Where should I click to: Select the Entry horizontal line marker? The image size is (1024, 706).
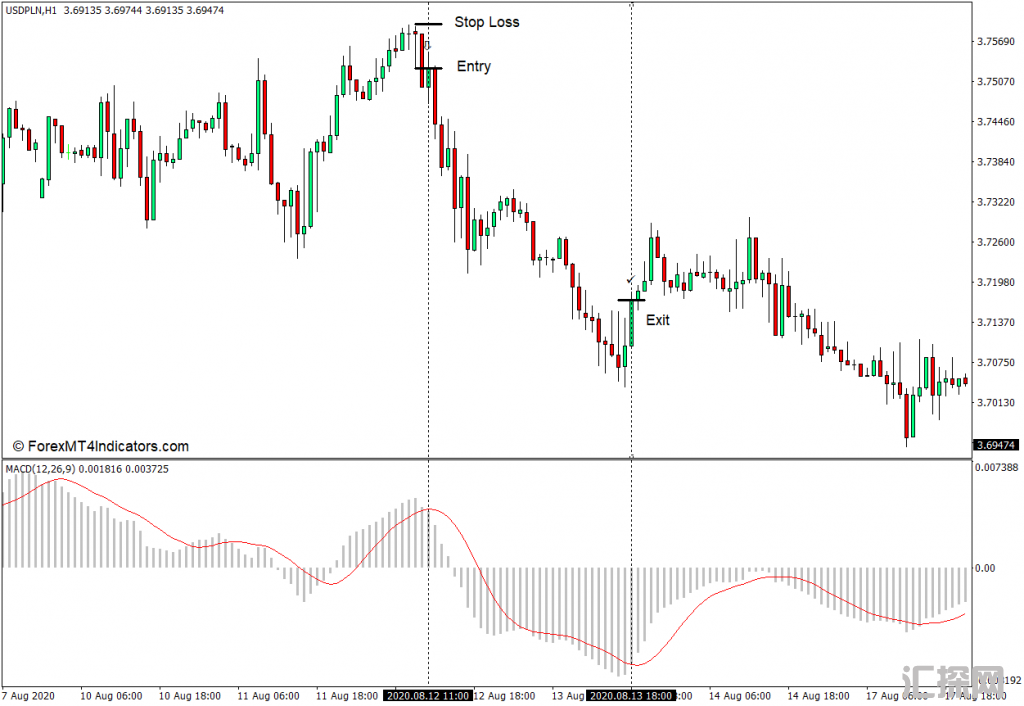click(x=428, y=68)
